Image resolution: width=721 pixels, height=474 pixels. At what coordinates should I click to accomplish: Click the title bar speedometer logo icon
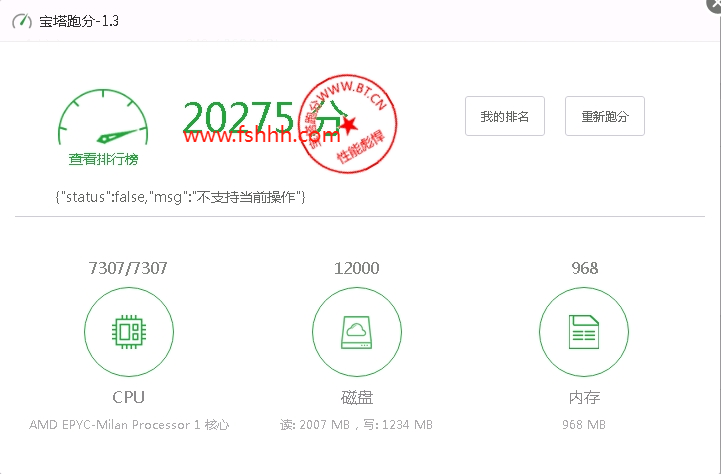[22, 21]
